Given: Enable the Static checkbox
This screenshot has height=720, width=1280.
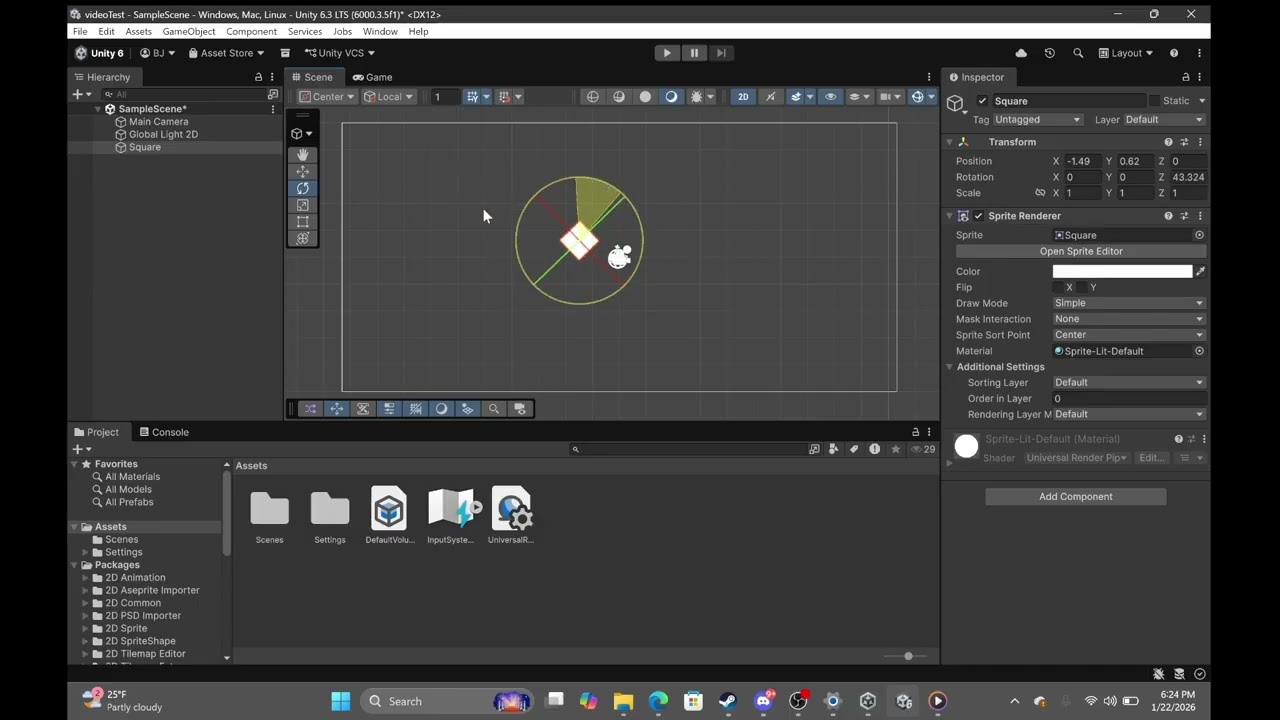Looking at the screenshot, I should pyautogui.click(x=1154, y=101).
